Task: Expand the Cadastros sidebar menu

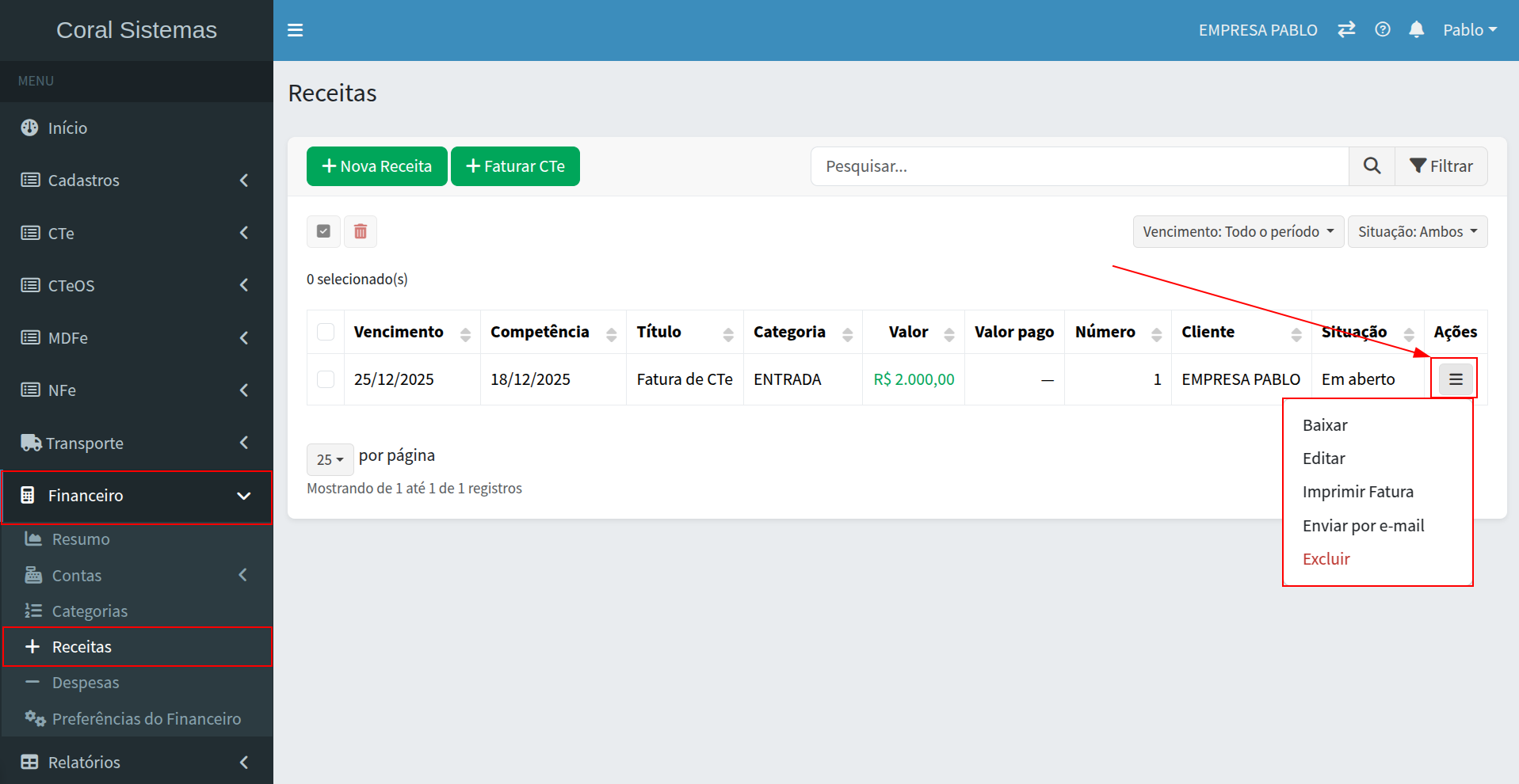Action: tap(136, 181)
